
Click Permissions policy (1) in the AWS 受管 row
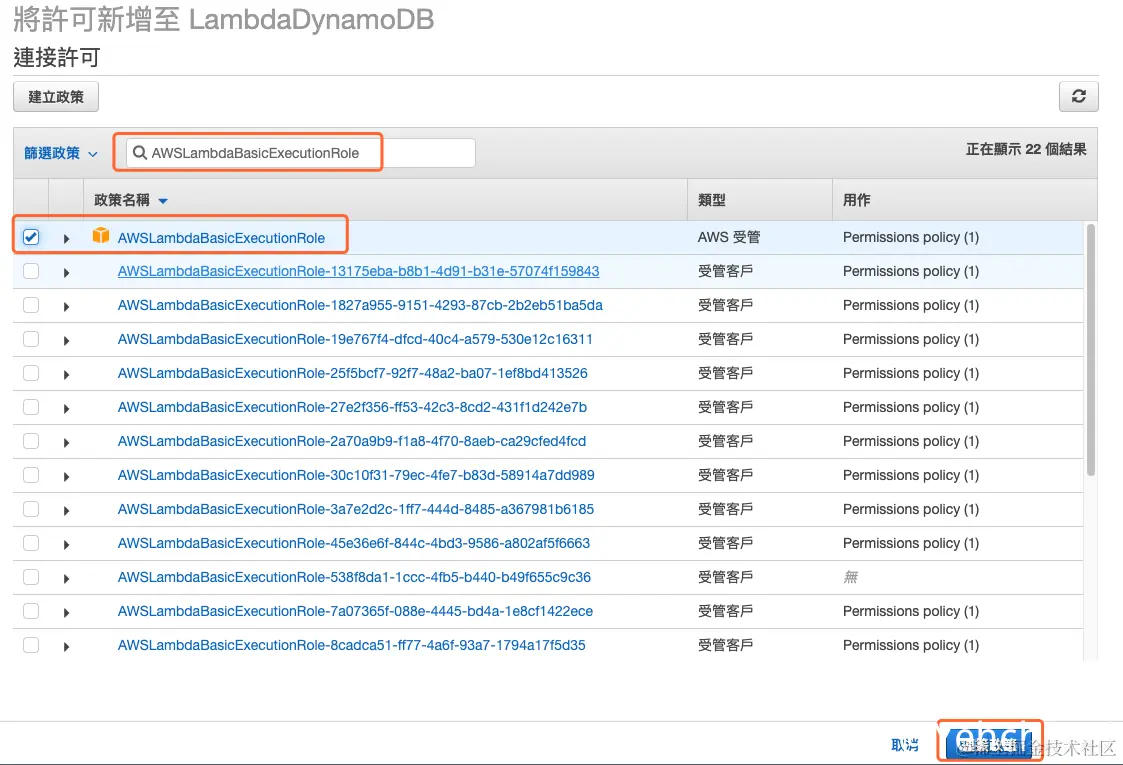click(911, 237)
